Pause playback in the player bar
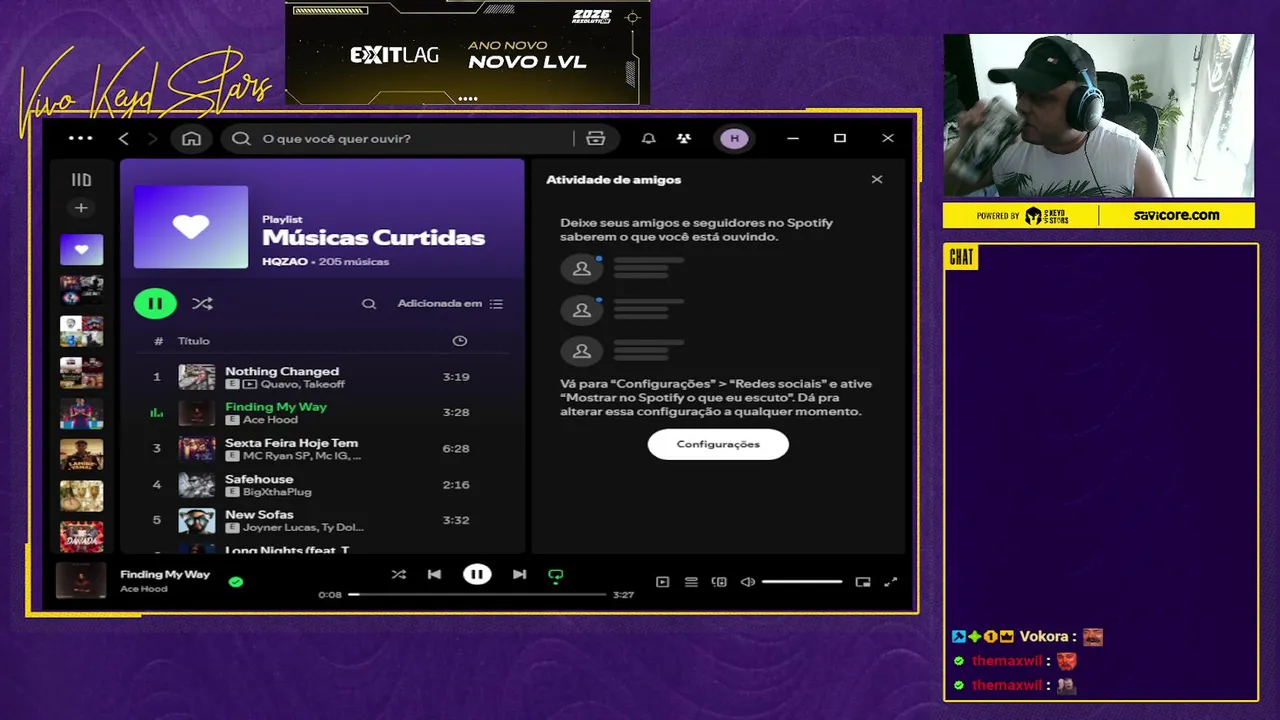1280x720 pixels. click(477, 574)
